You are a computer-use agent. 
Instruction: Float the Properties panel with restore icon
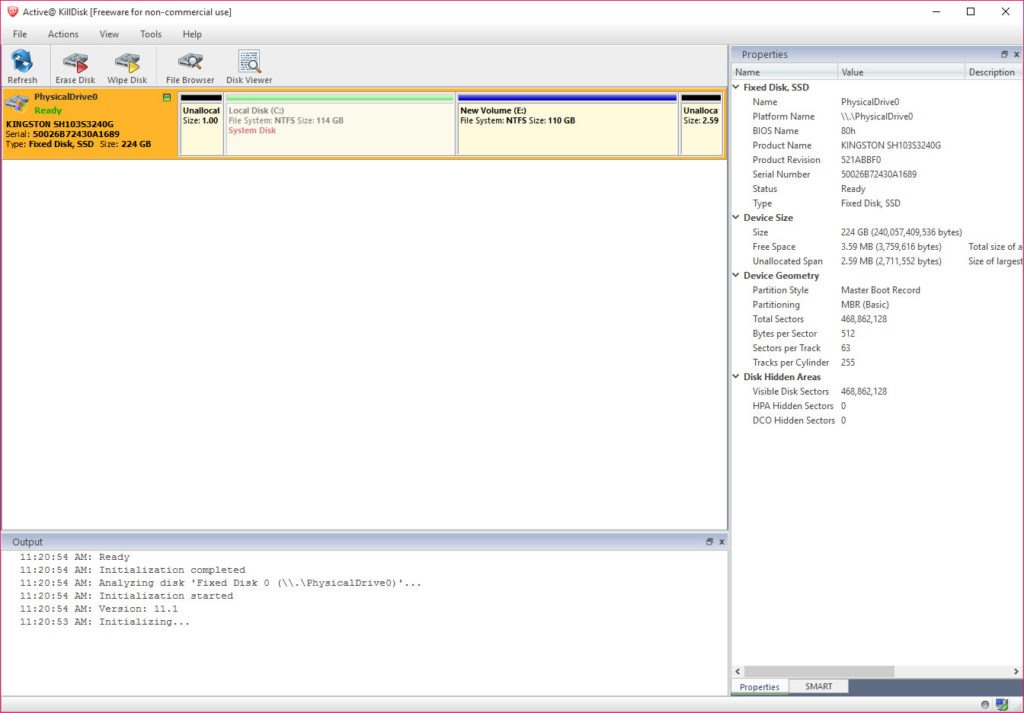[1004, 54]
